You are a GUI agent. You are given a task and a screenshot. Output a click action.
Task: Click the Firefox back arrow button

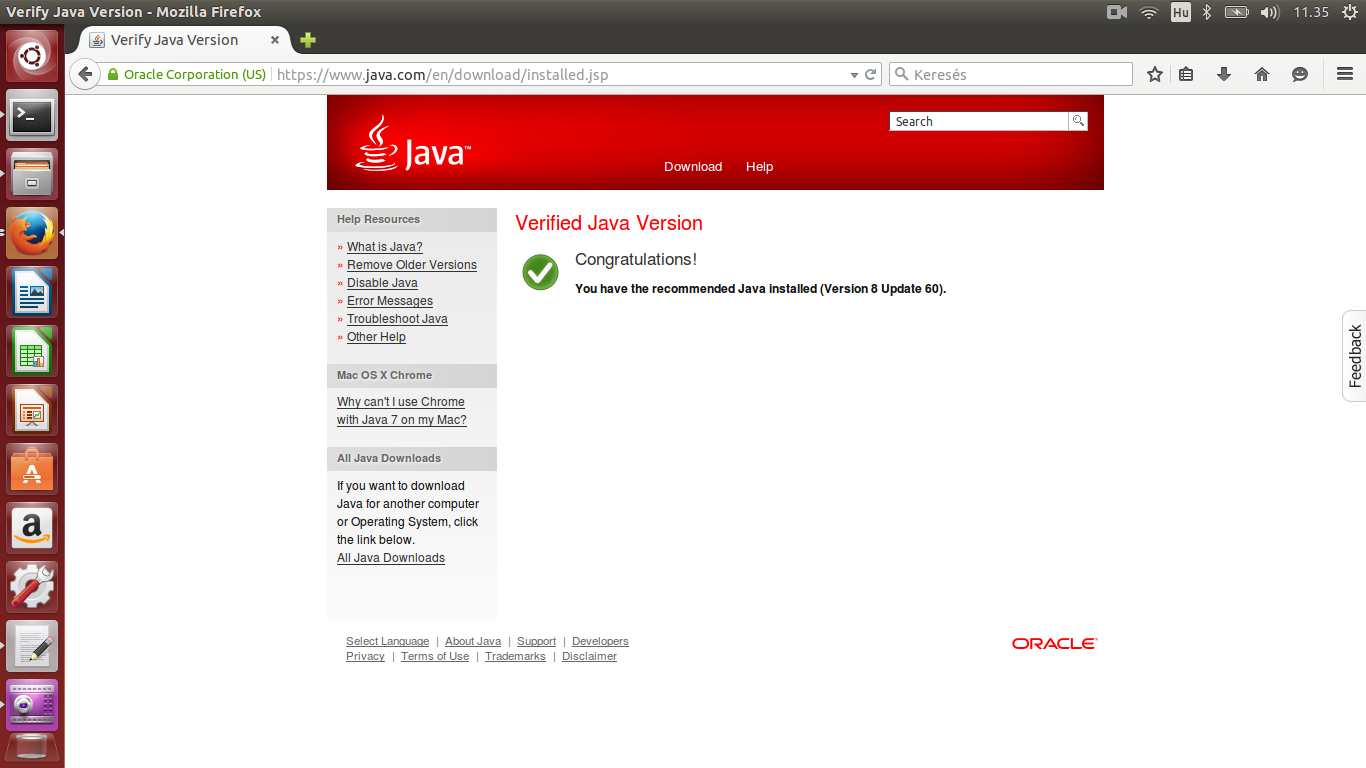(x=85, y=74)
